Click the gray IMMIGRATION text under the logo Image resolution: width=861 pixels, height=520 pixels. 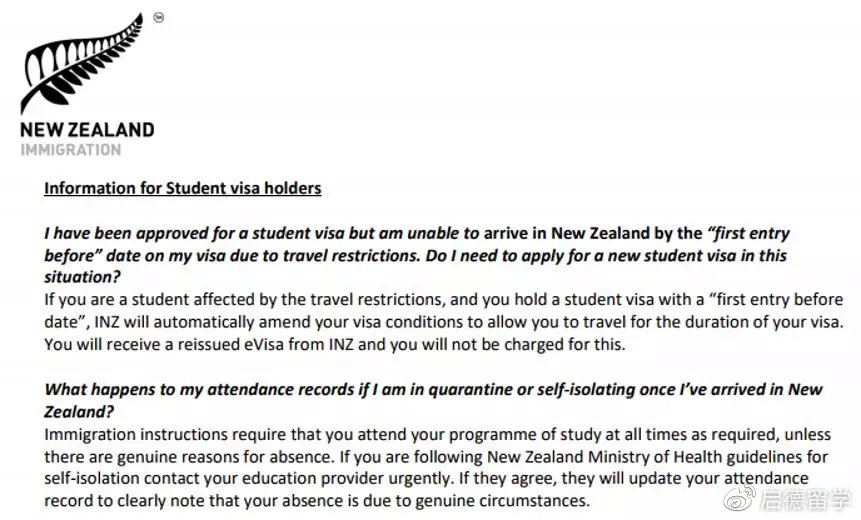[71, 150]
